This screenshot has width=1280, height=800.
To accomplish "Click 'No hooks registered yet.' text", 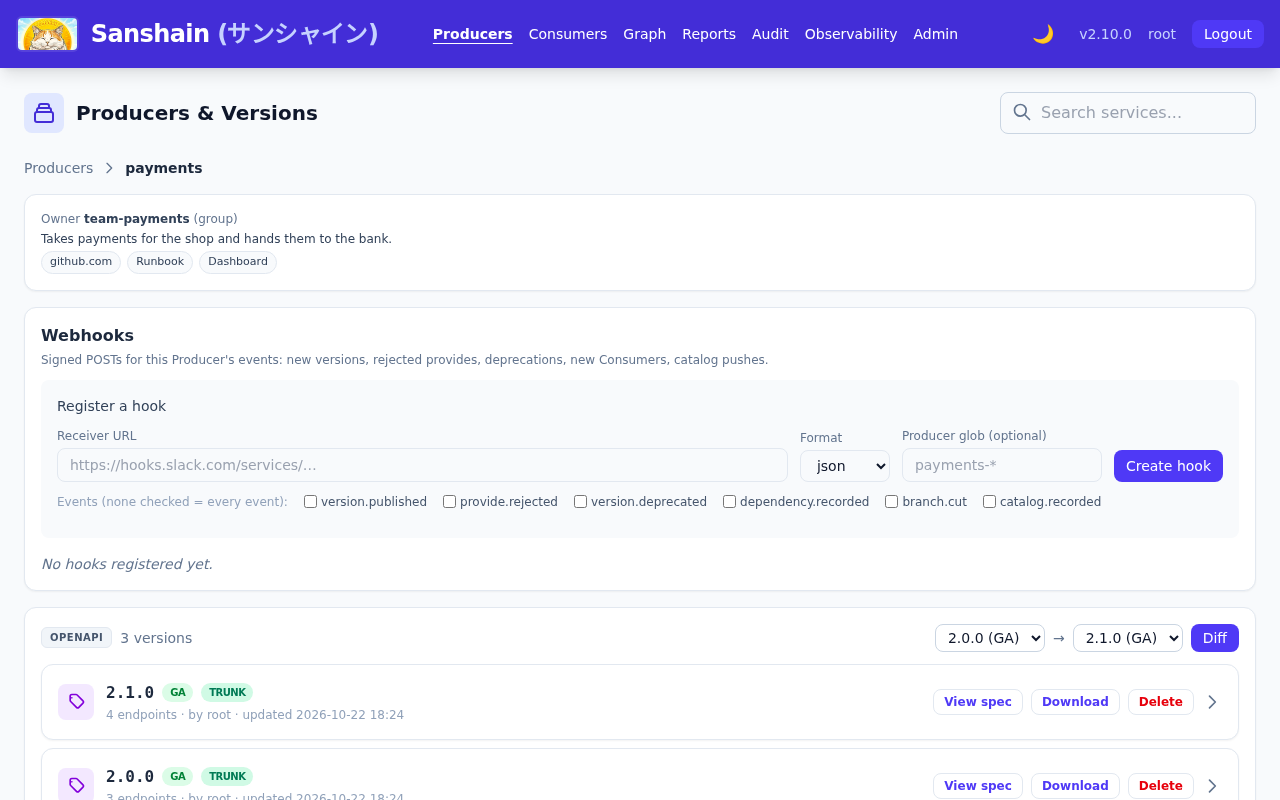I will click(127, 564).
